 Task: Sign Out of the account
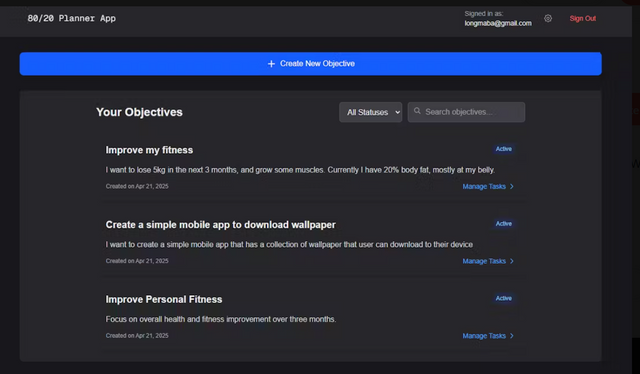582,18
